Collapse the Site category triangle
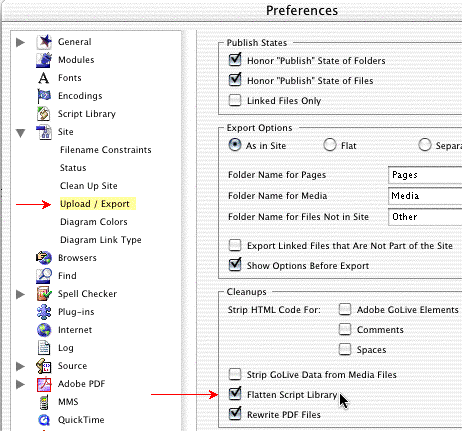Screen dimensions: 462x431 point(21,133)
